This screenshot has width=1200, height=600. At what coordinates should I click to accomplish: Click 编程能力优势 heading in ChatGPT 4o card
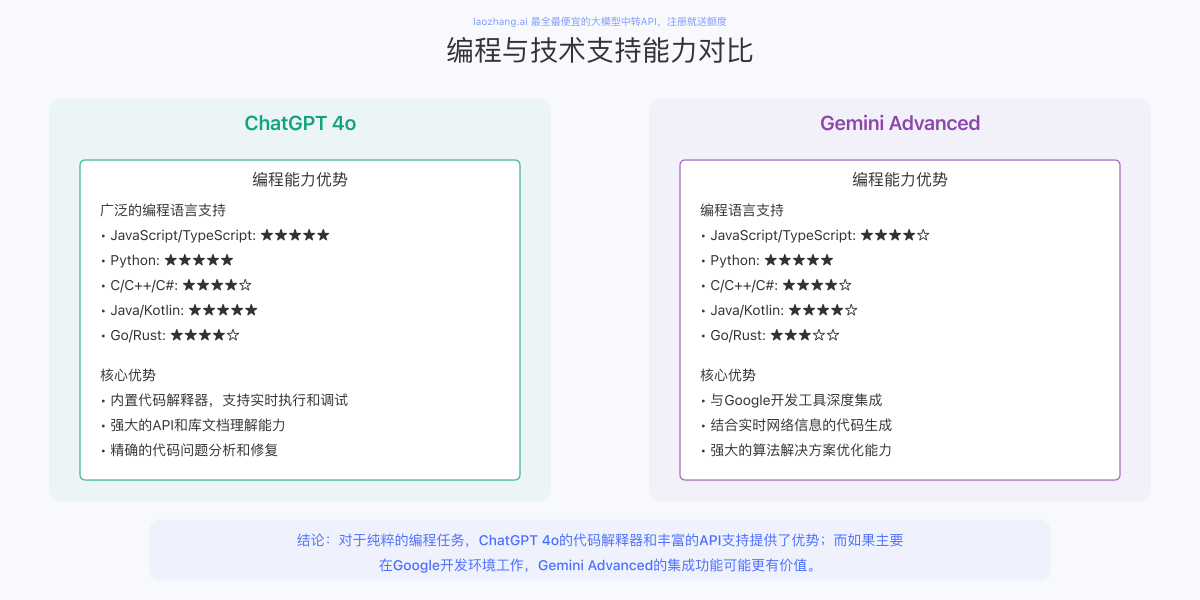tap(300, 180)
